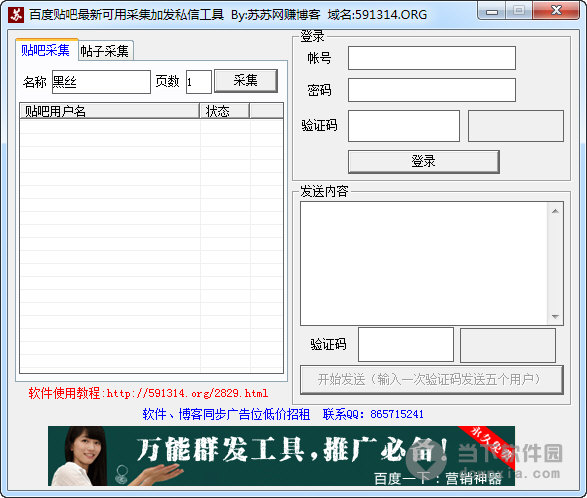Click the login captcha image box
587x498 pixels.
pos(515,126)
